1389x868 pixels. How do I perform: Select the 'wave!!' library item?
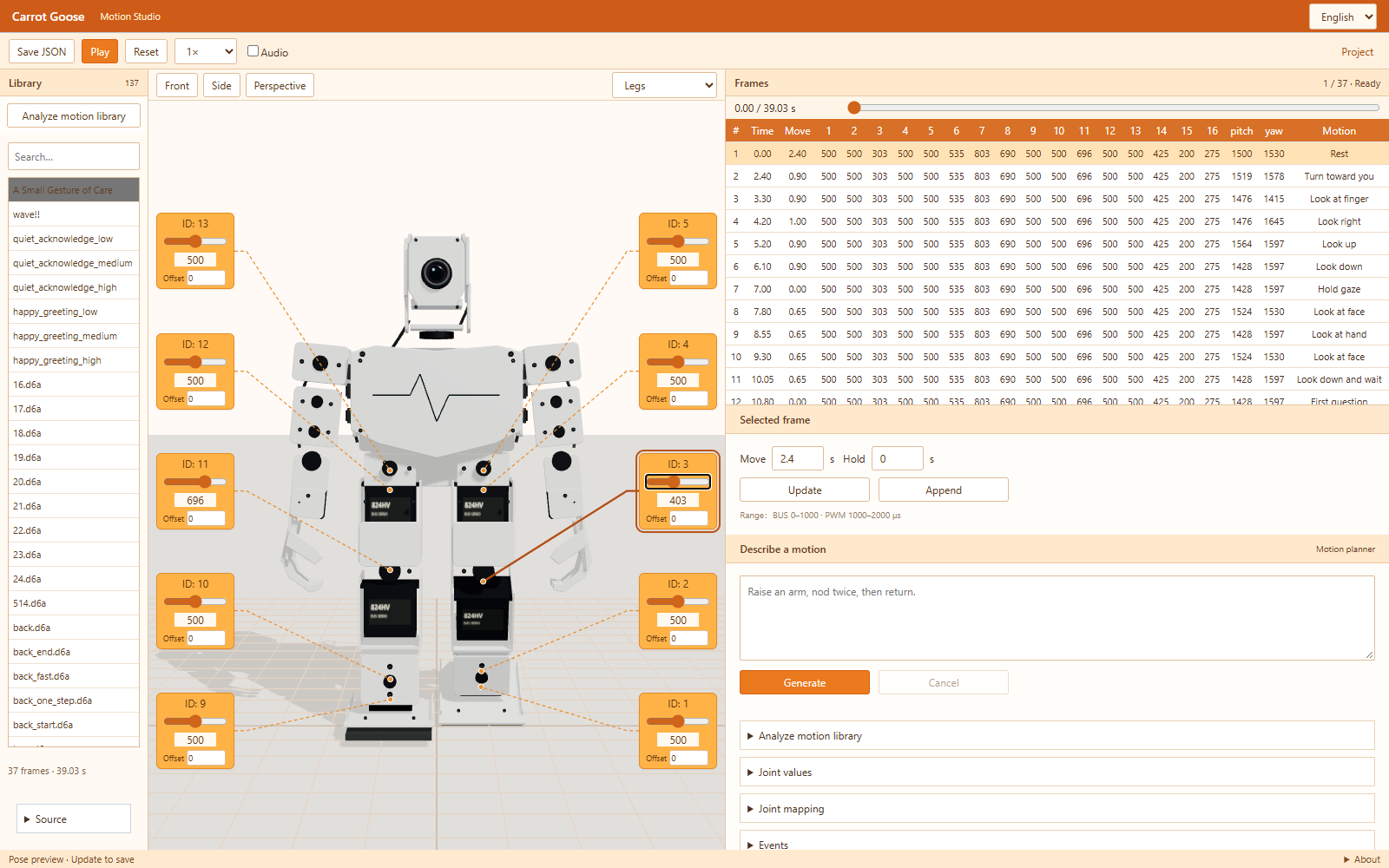tap(74, 214)
